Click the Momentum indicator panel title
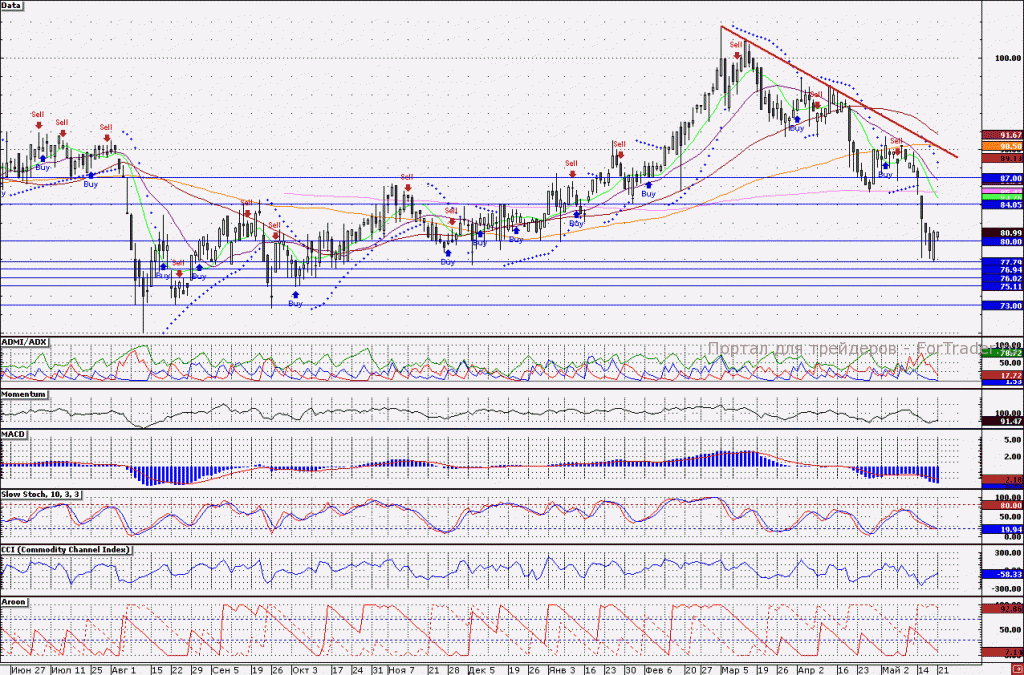 click(24, 394)
